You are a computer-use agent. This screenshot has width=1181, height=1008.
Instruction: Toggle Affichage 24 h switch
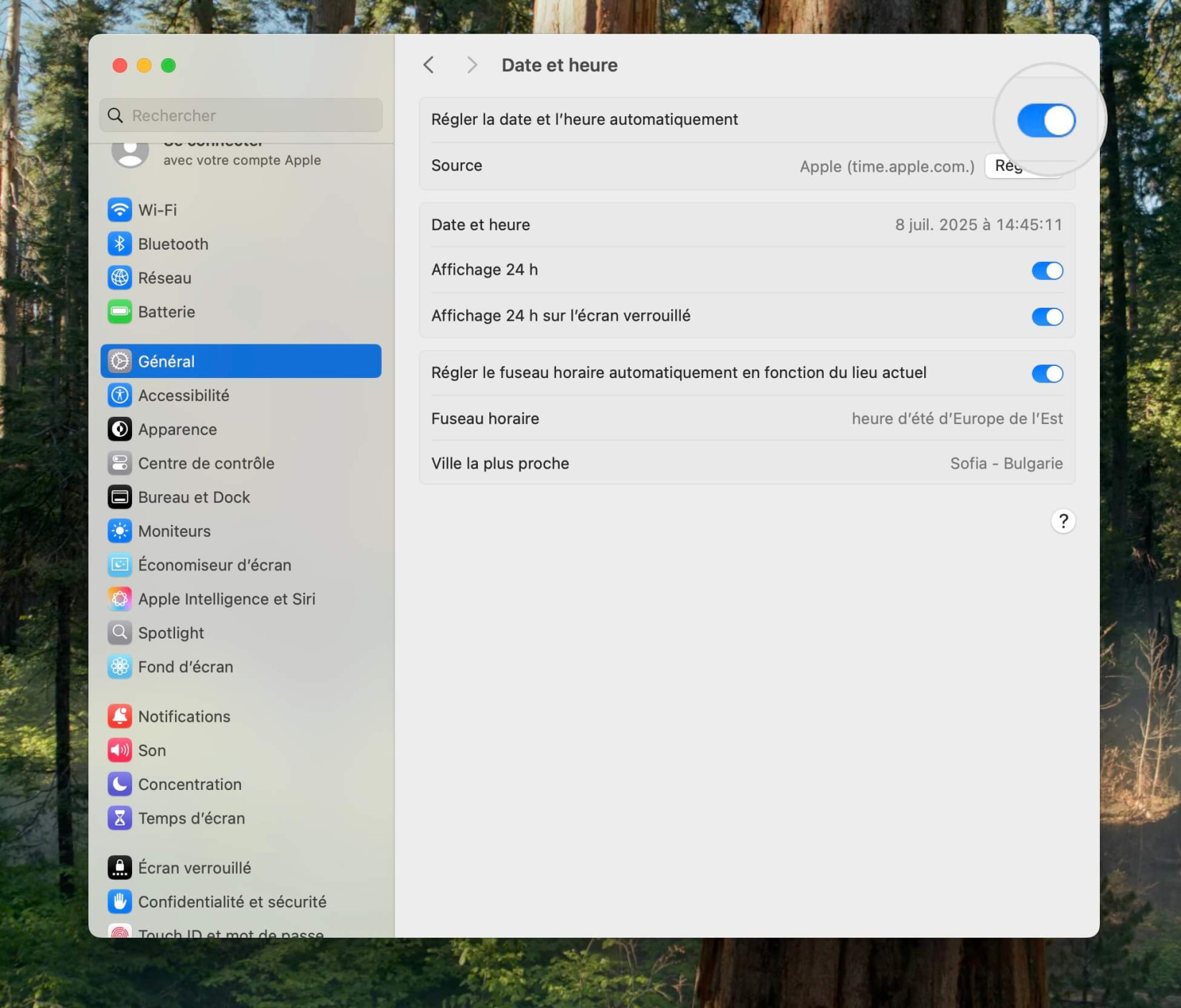(x=1048, y=270)
